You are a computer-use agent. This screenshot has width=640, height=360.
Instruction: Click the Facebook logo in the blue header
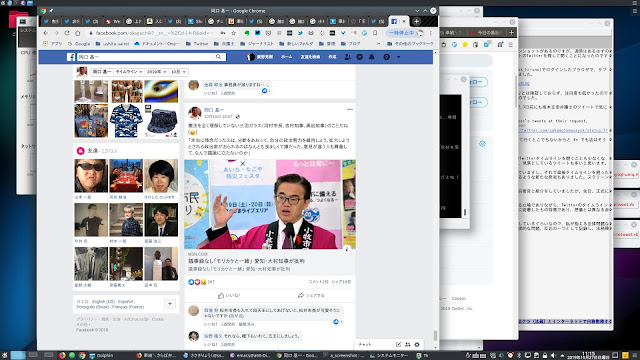[71, 57]
